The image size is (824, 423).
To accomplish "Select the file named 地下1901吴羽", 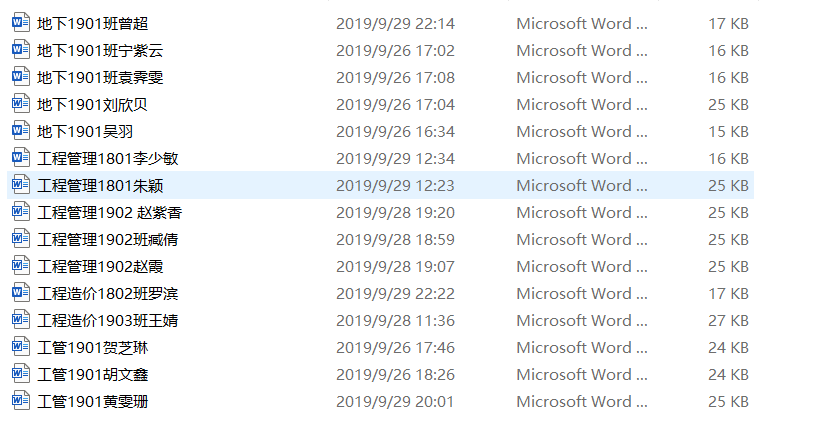I will point(85,131).
